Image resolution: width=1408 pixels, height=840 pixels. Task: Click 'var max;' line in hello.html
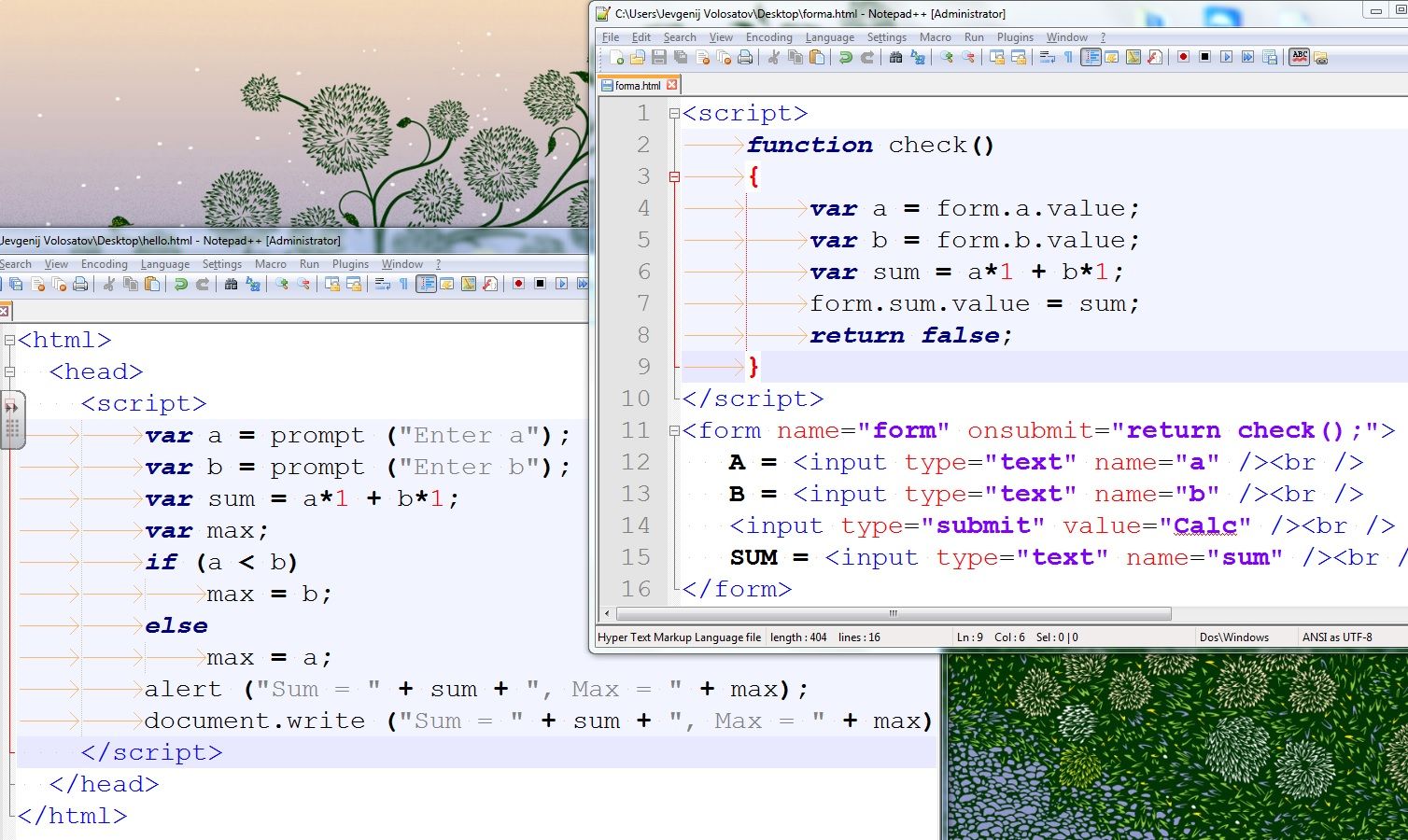[206, 530]
